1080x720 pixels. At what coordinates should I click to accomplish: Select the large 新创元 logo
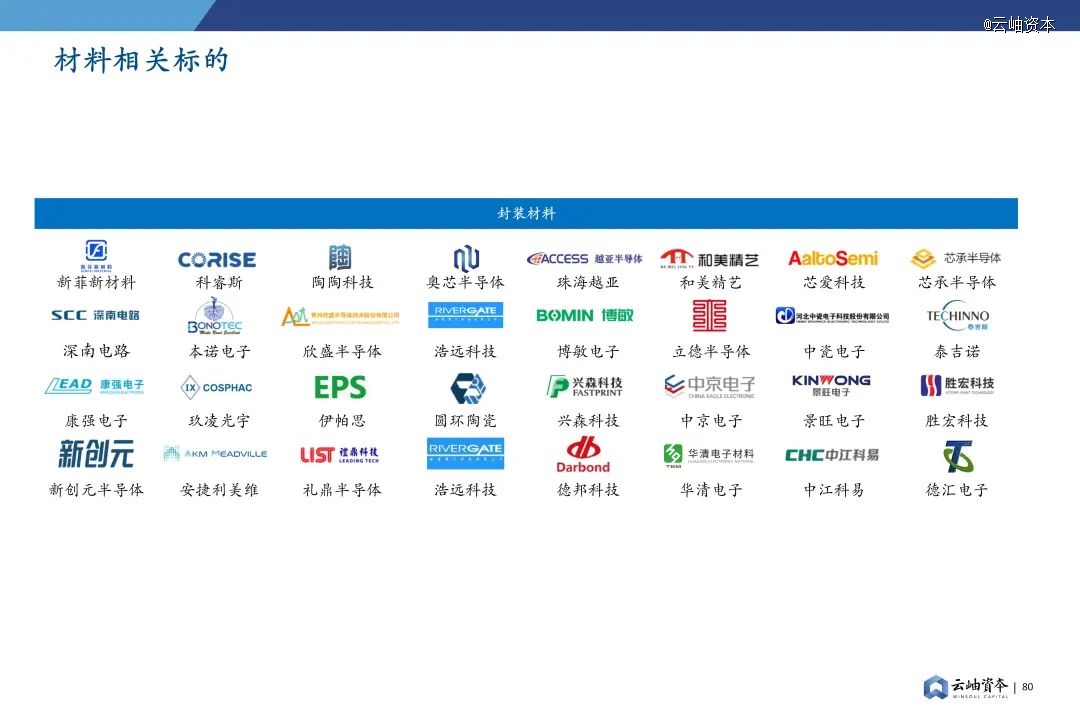pos(96,454)
